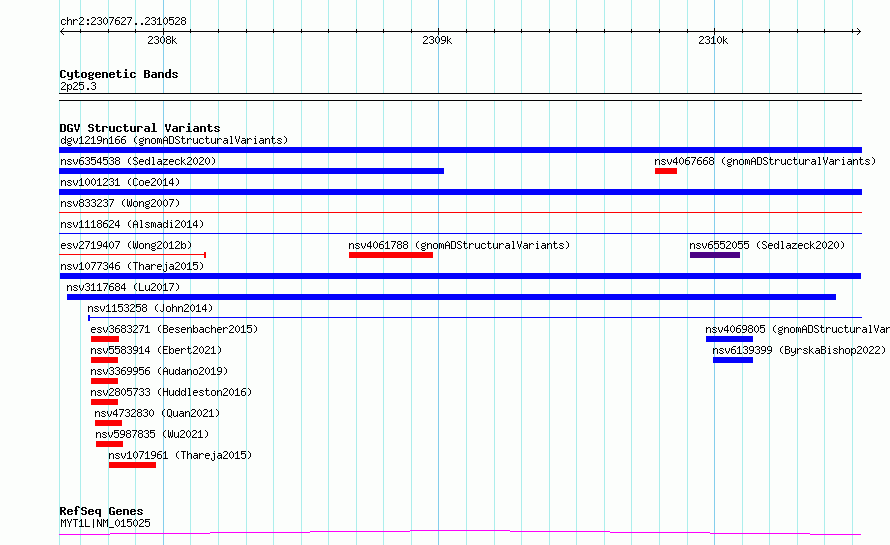Viewport: 890px width, 545px height.
Task: Select the red bar under nsv4061788
Action: (391, 255)
